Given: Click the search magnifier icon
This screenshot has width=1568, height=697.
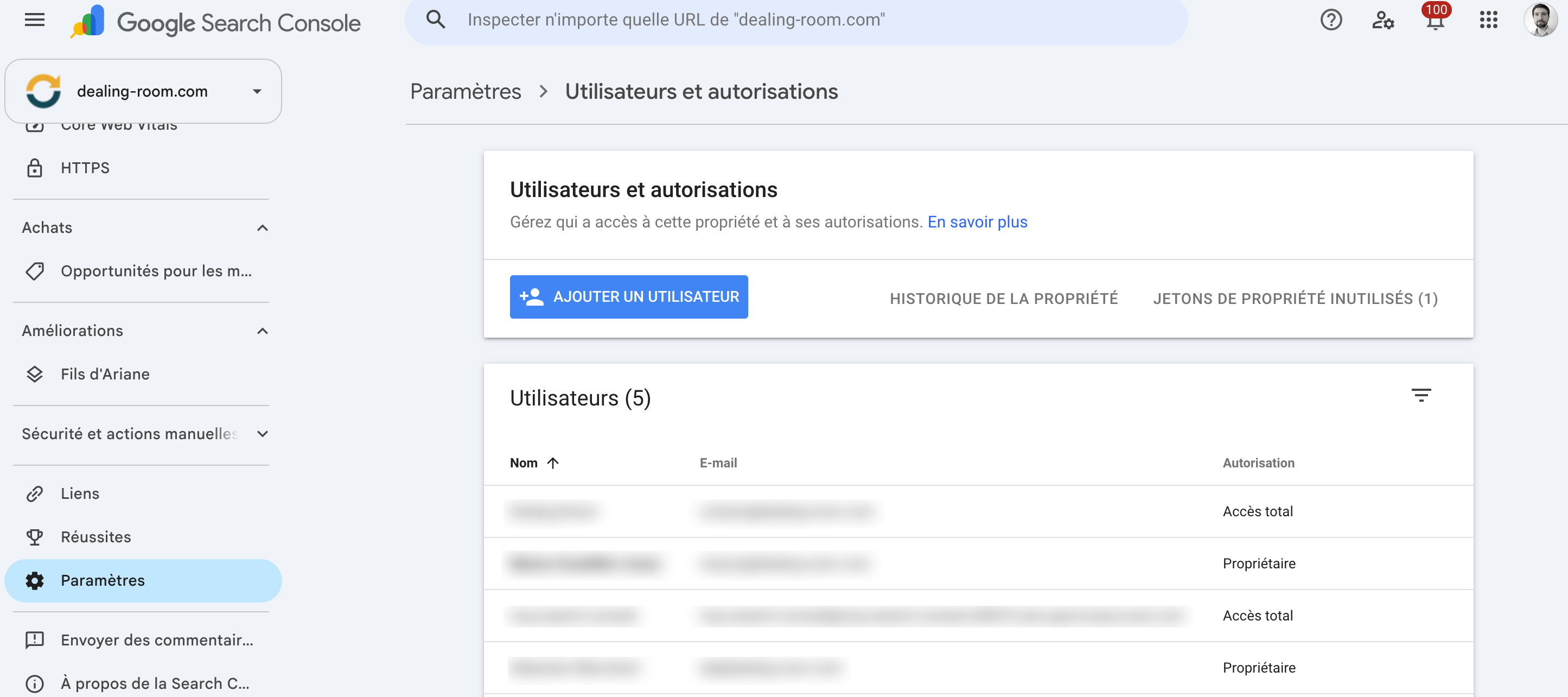Looking at the screenshot, I should click(x=435, y=20).
